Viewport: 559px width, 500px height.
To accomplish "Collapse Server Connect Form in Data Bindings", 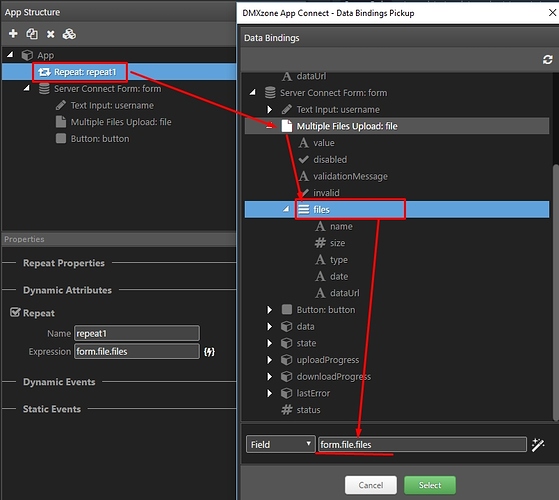I will [253, 92].
